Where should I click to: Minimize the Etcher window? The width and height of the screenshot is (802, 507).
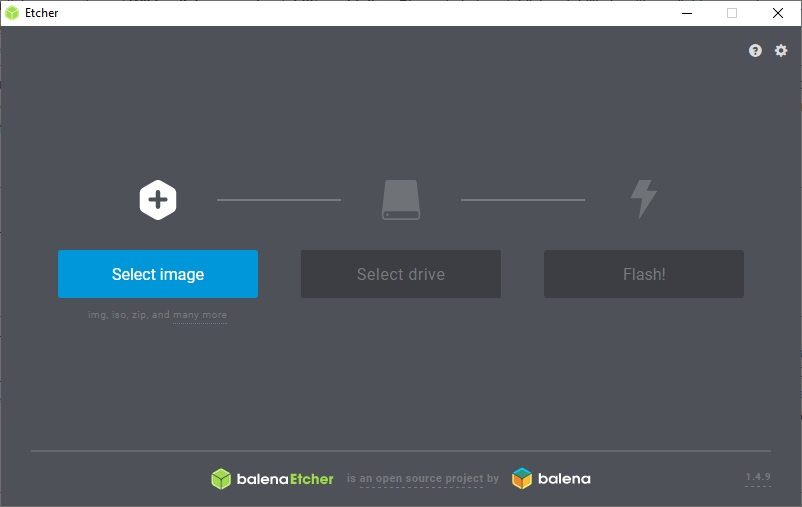tap(687, 13)
